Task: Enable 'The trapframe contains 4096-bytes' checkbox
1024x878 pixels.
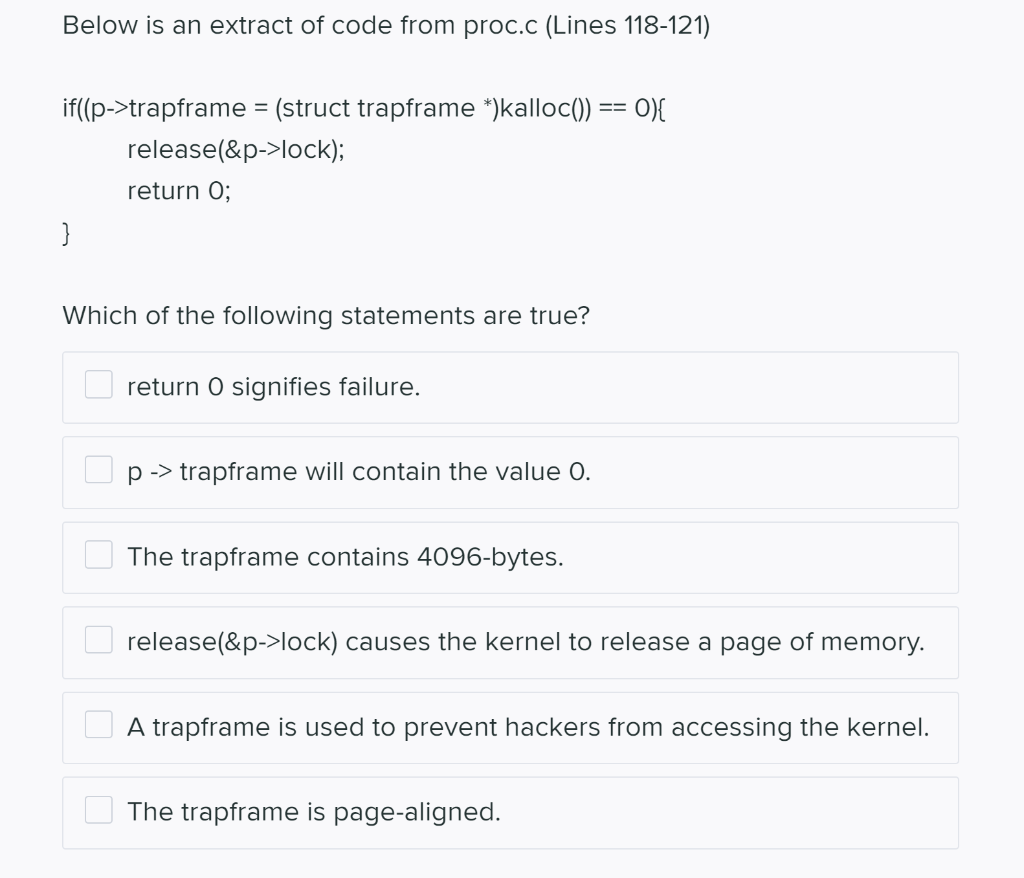Action: point(98,556)
